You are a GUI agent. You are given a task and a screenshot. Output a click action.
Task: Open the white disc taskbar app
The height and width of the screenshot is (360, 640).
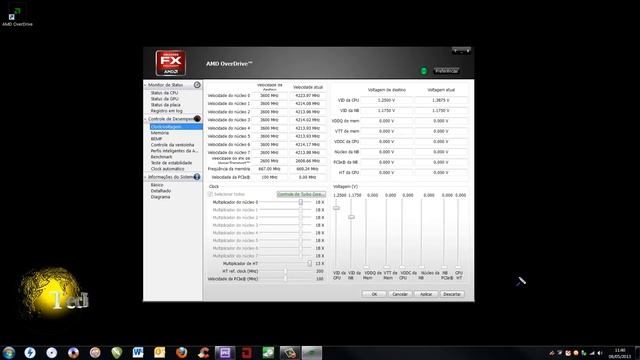coord(51,353)
